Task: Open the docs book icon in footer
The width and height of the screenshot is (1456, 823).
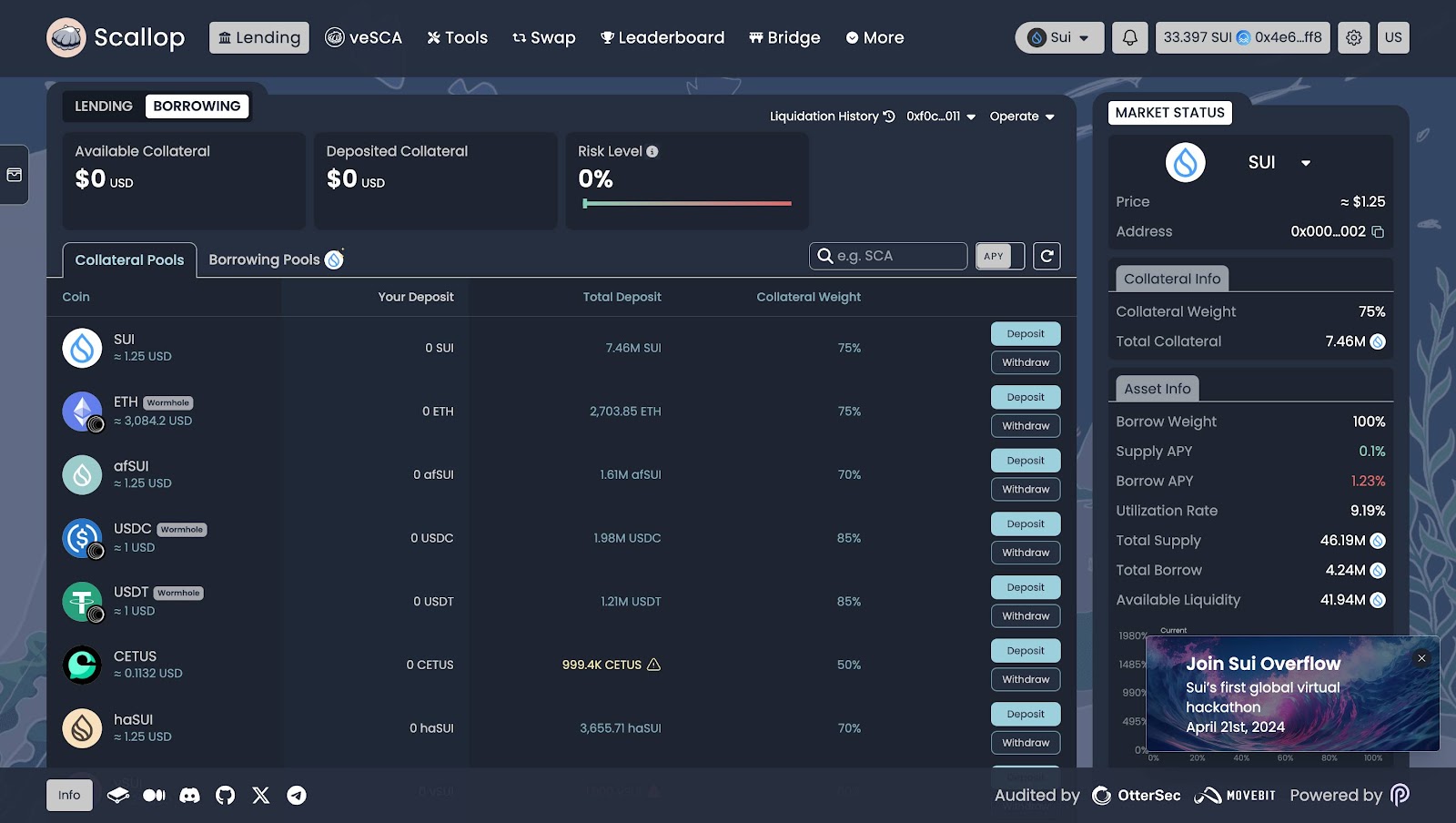Action: pos(118,795)
